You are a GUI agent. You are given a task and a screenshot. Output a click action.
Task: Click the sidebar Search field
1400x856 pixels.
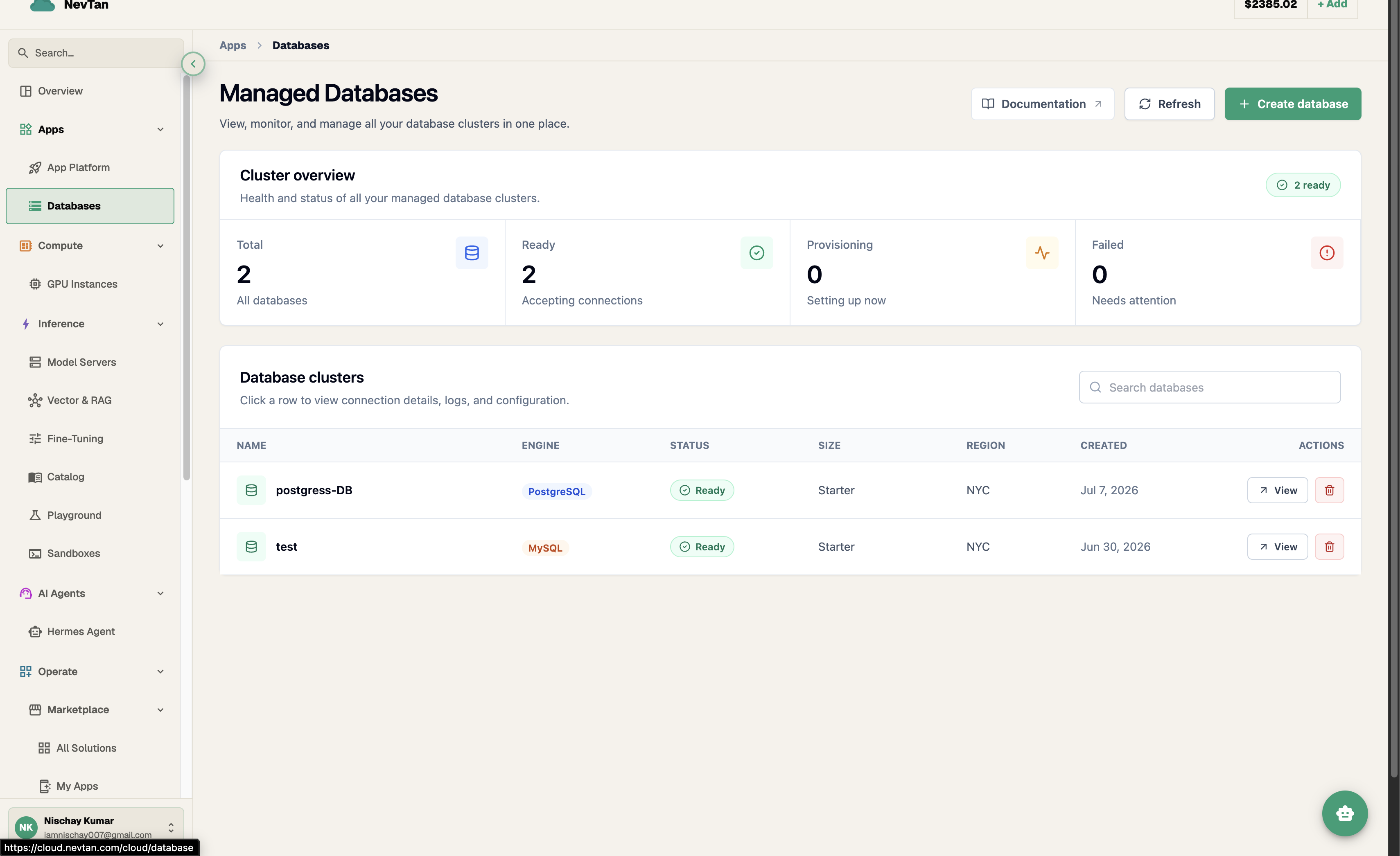pos(95,53)
